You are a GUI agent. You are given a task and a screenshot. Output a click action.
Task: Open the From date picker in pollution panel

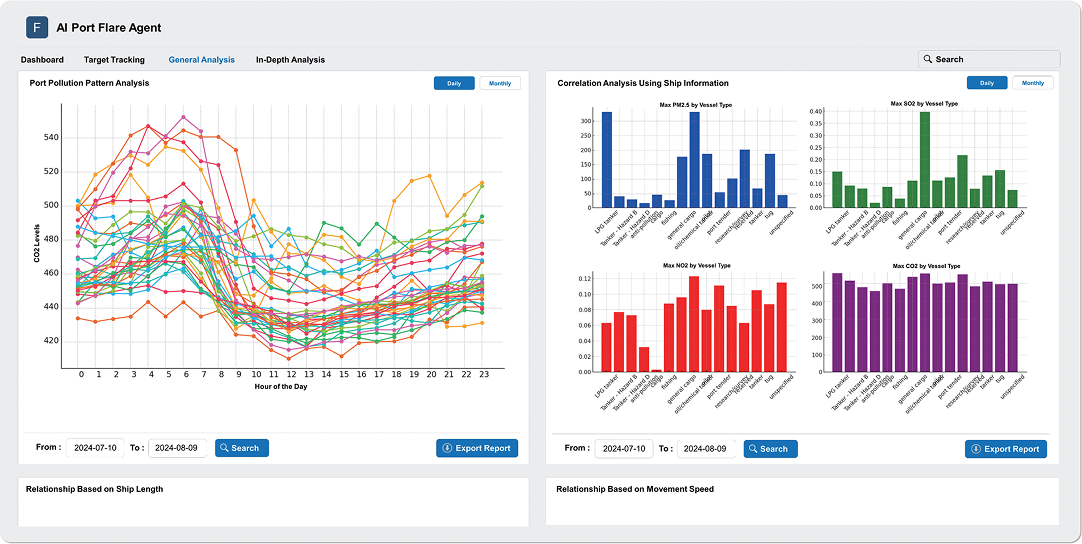click(95, 448)
